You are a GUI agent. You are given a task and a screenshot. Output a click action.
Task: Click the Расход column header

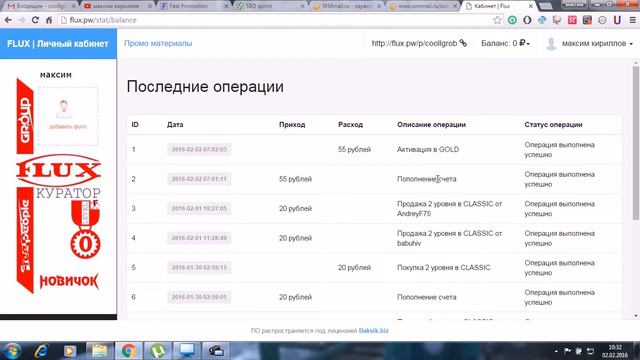(x=350, y=124)
